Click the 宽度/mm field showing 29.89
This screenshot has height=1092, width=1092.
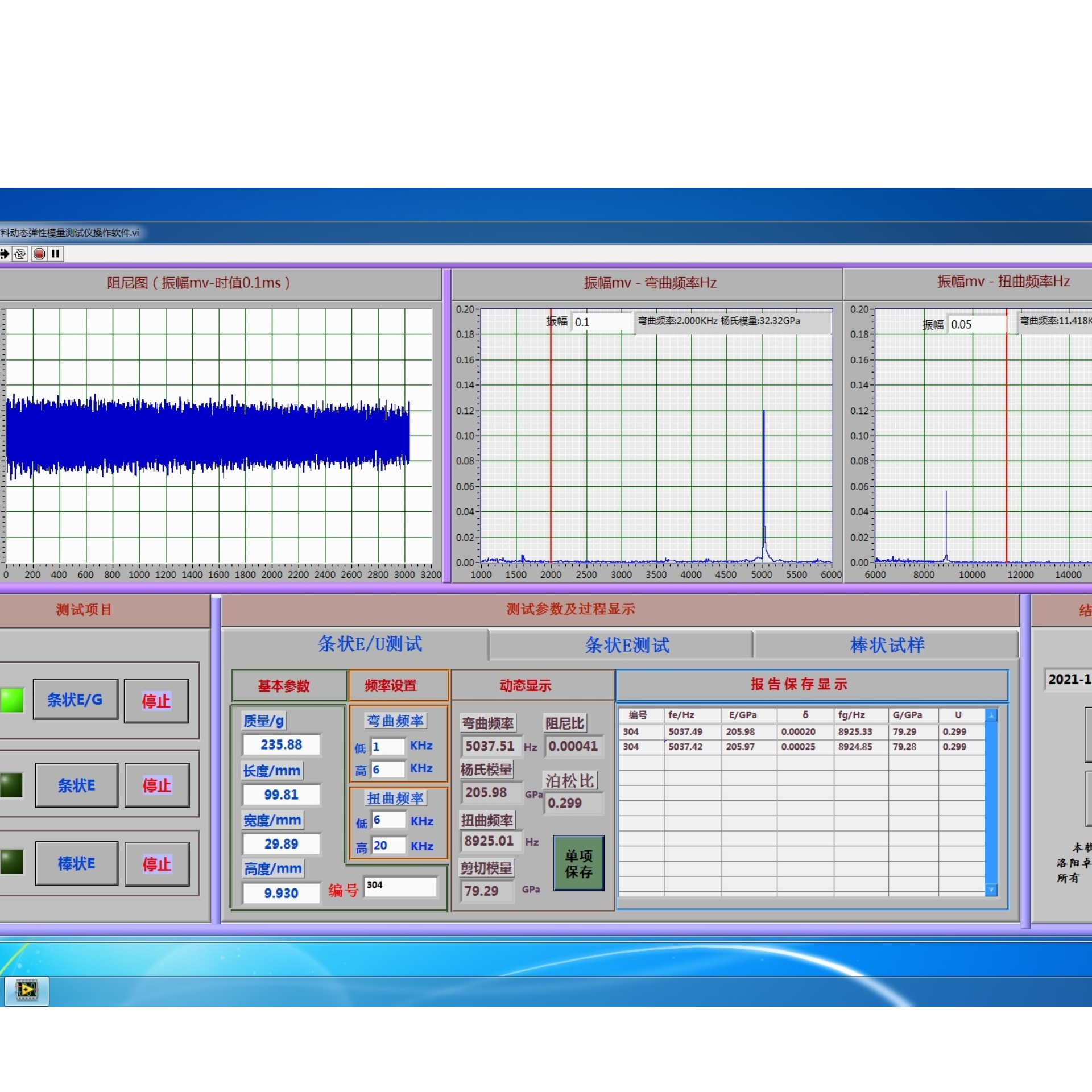(x=282, y=844)
